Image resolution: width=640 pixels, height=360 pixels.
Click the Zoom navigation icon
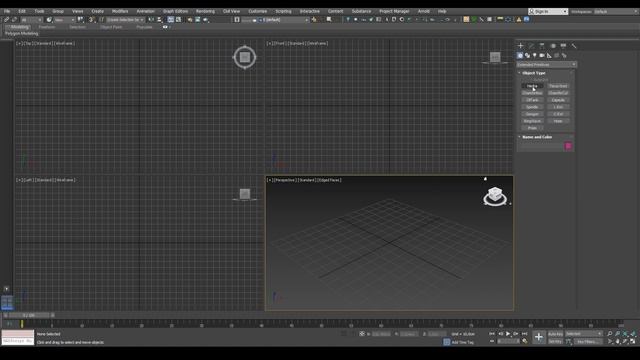point(610,334)
